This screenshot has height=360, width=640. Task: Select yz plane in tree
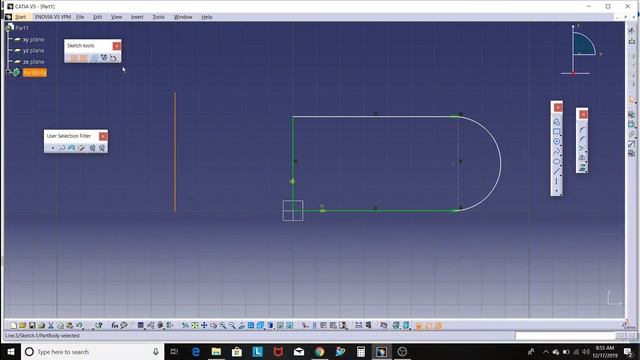pyautogui.click(x=33, y=51)
